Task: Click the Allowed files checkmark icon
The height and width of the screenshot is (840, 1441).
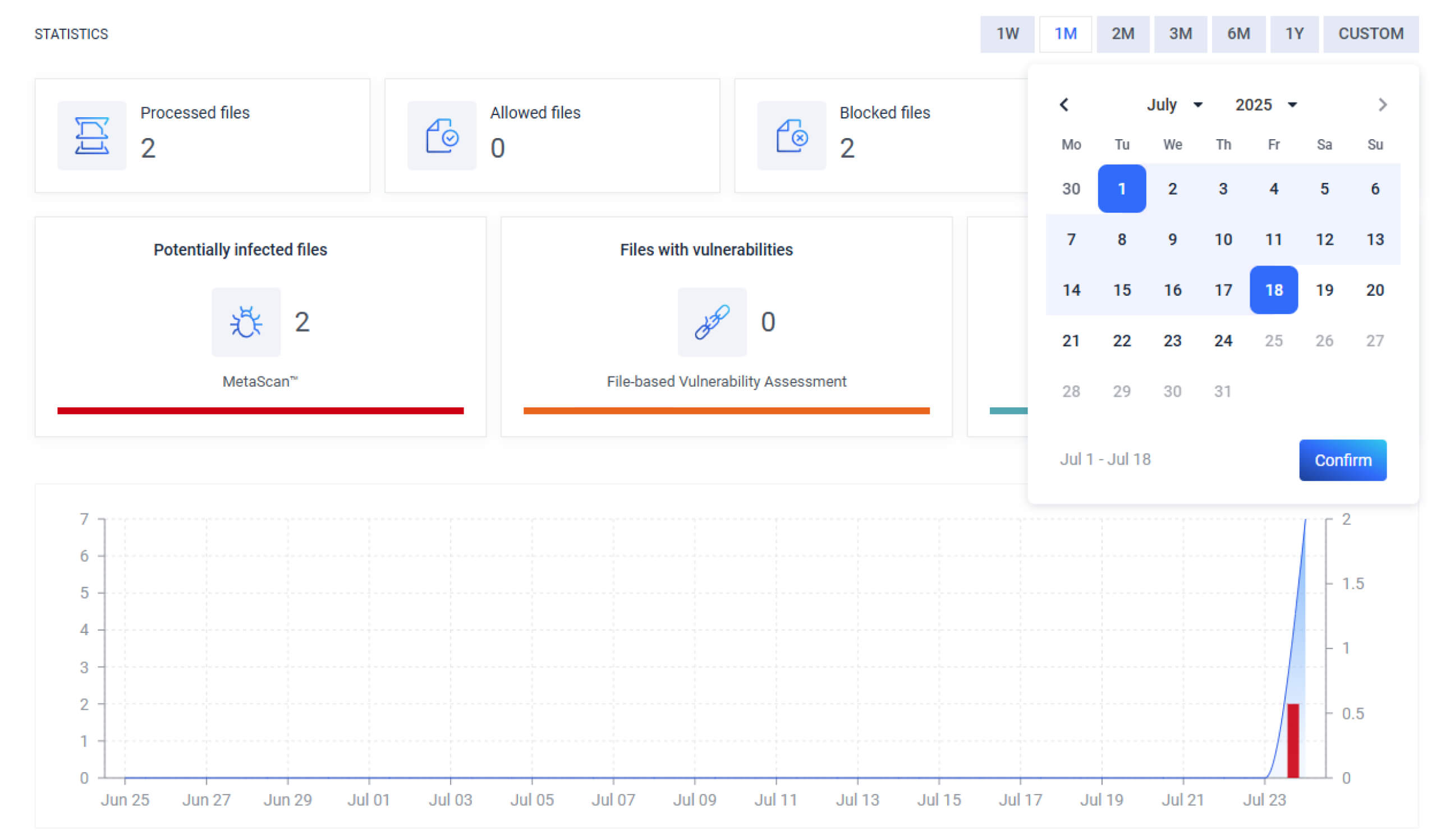Action: [442, 136]
